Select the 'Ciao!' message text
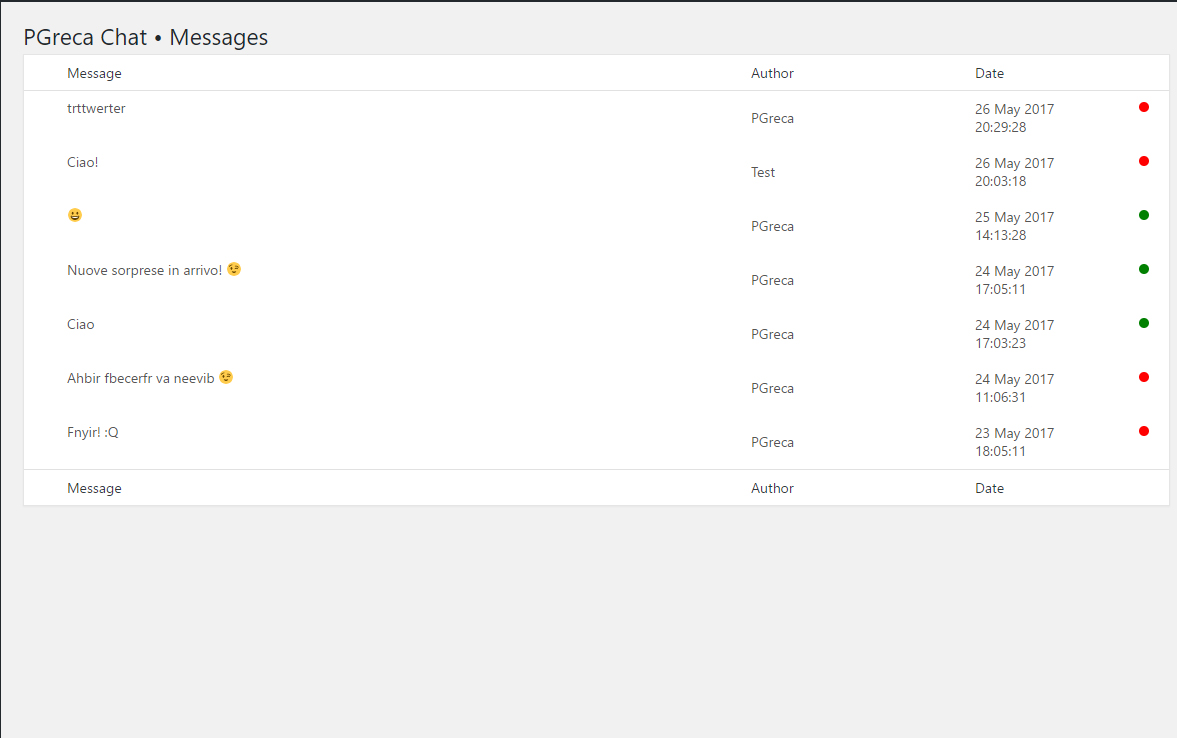 tap(83, 162)
